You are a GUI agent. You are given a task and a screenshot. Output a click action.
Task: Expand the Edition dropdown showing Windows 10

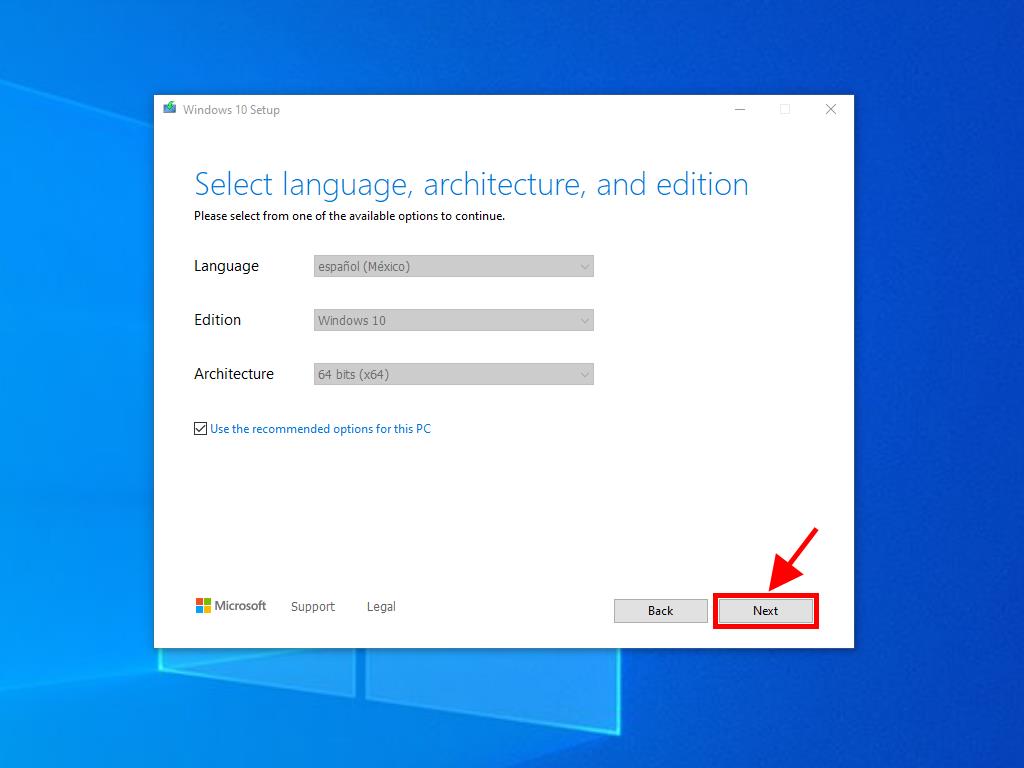(453, 320)
